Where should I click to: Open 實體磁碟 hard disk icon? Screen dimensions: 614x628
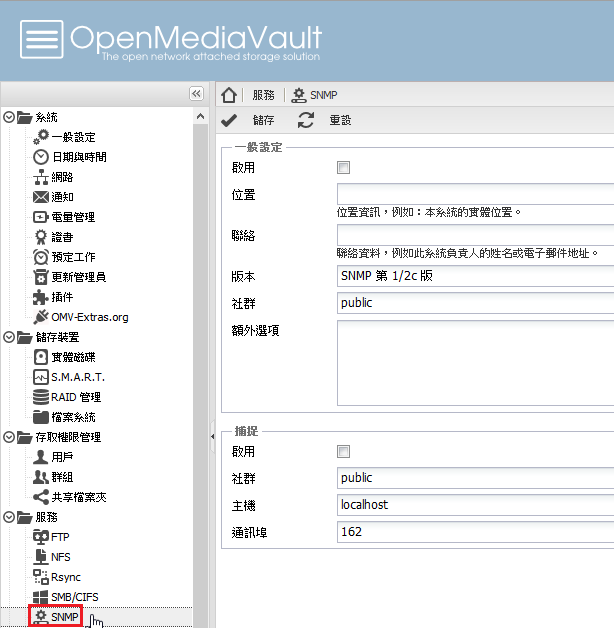pos(41,357)
